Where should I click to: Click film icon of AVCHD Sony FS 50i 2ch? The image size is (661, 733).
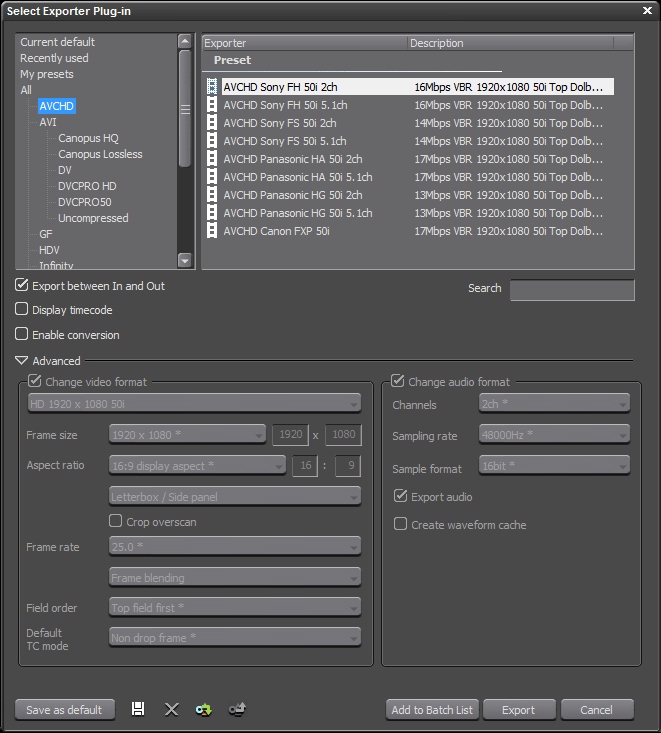coord(212,123)
